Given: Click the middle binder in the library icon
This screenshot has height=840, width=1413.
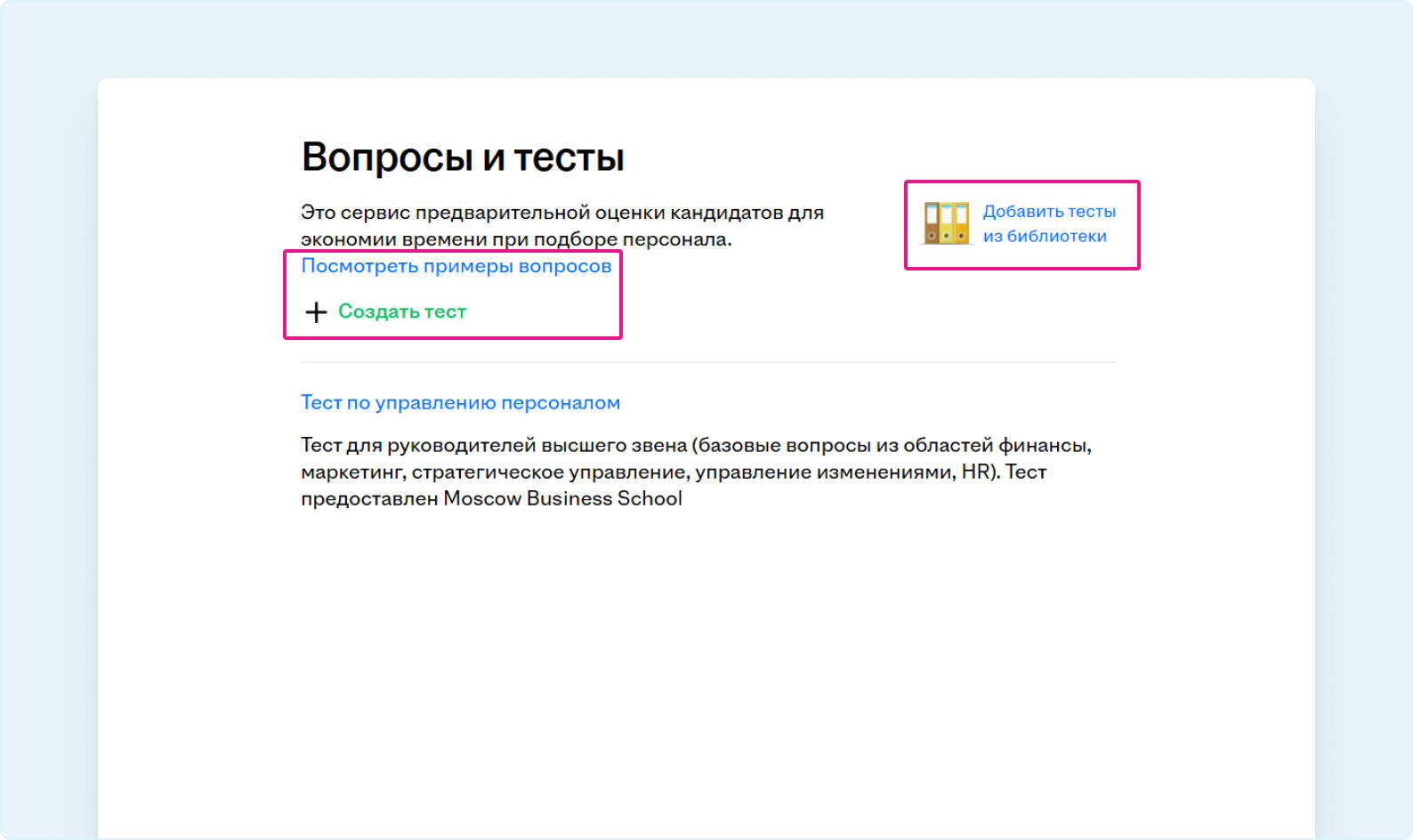Looking at the screenshot, I should coord(947,223).
